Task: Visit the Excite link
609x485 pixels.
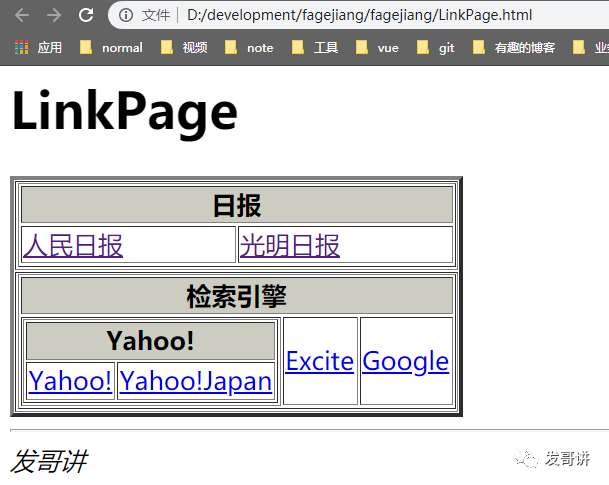Action: tap(320, 361)
